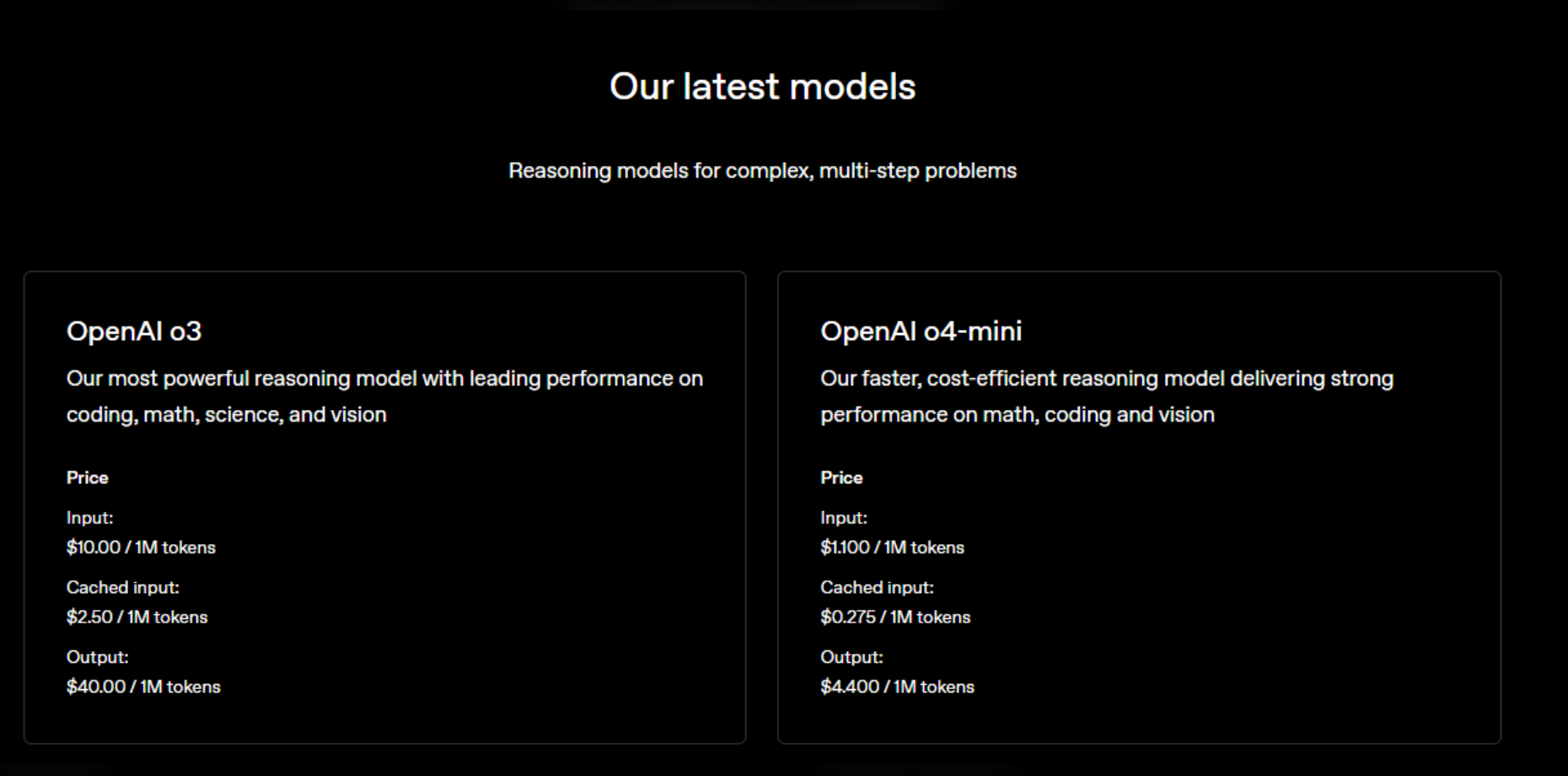
Task: Select the "Cached input:" label under o3
Action: click(x=123, y=587)
